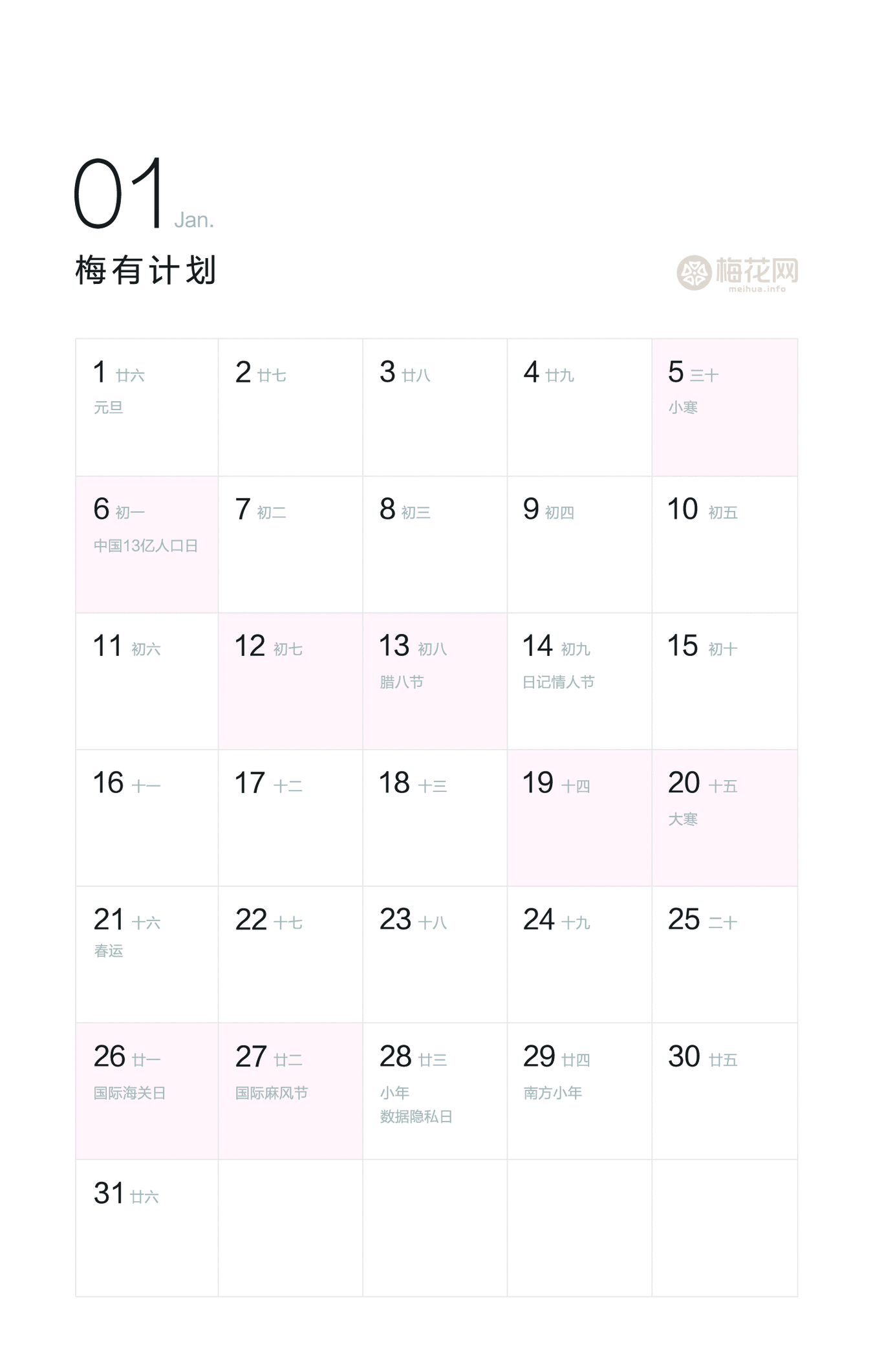Open the 腊八节 event on the 13th

coord(402,682)
